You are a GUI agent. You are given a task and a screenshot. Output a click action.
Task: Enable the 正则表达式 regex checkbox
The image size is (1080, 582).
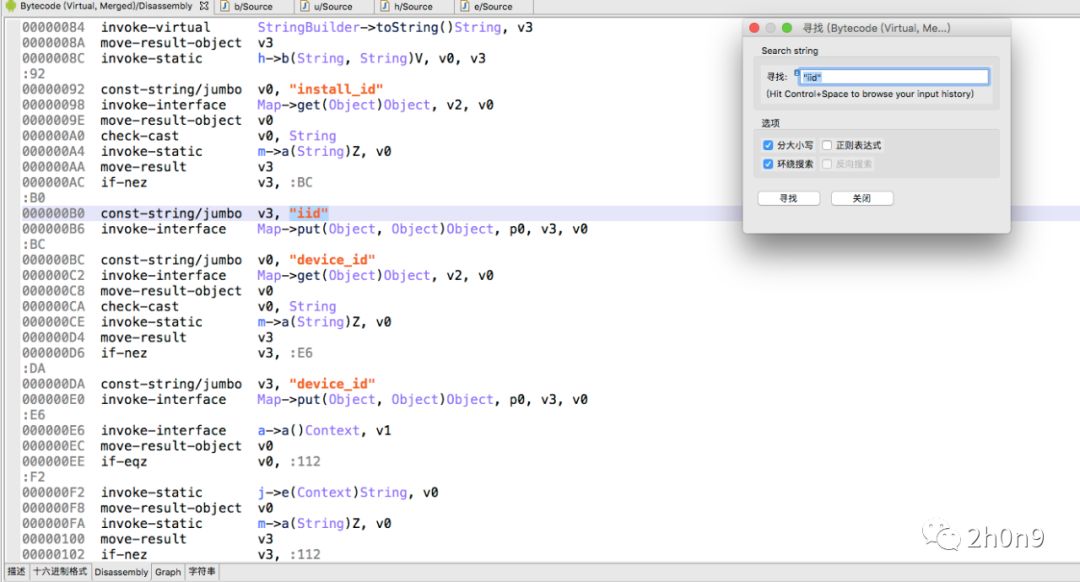pos(827,145)
